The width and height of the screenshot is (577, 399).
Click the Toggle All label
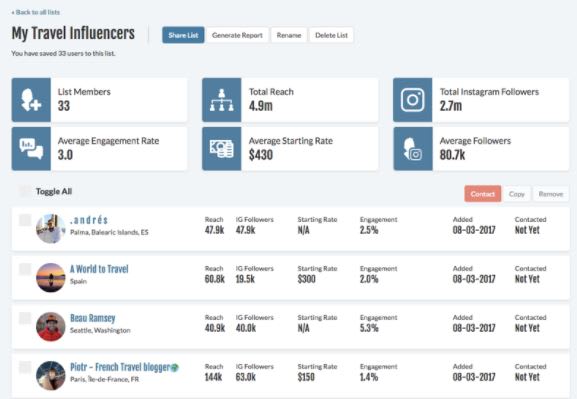(x=54, y=191)
